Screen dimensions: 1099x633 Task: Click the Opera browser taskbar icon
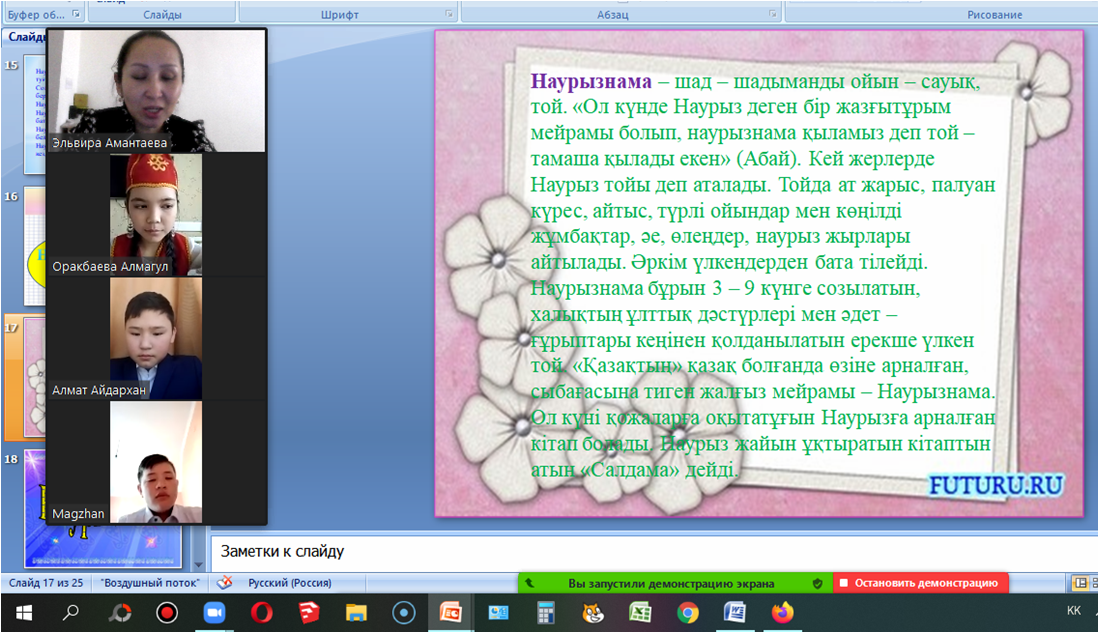(262, 612)
